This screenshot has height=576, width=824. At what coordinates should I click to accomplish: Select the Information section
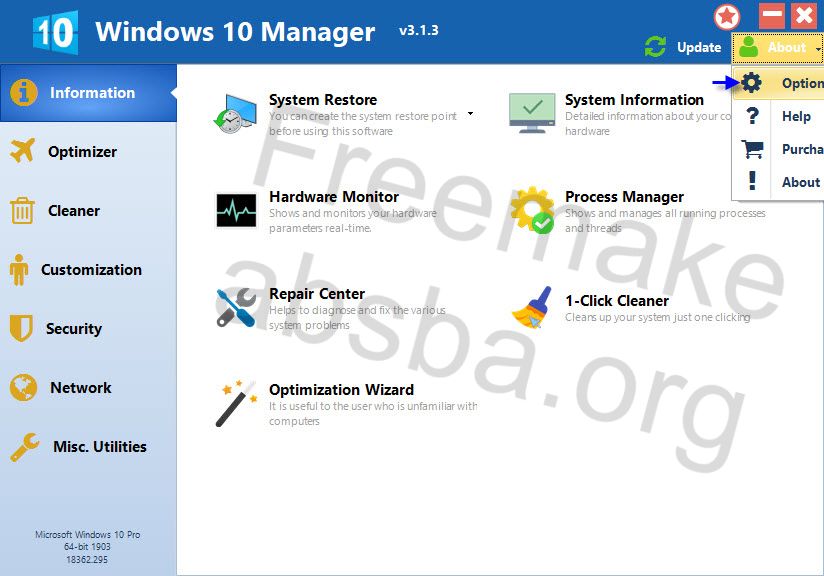(x=88, y=93)
